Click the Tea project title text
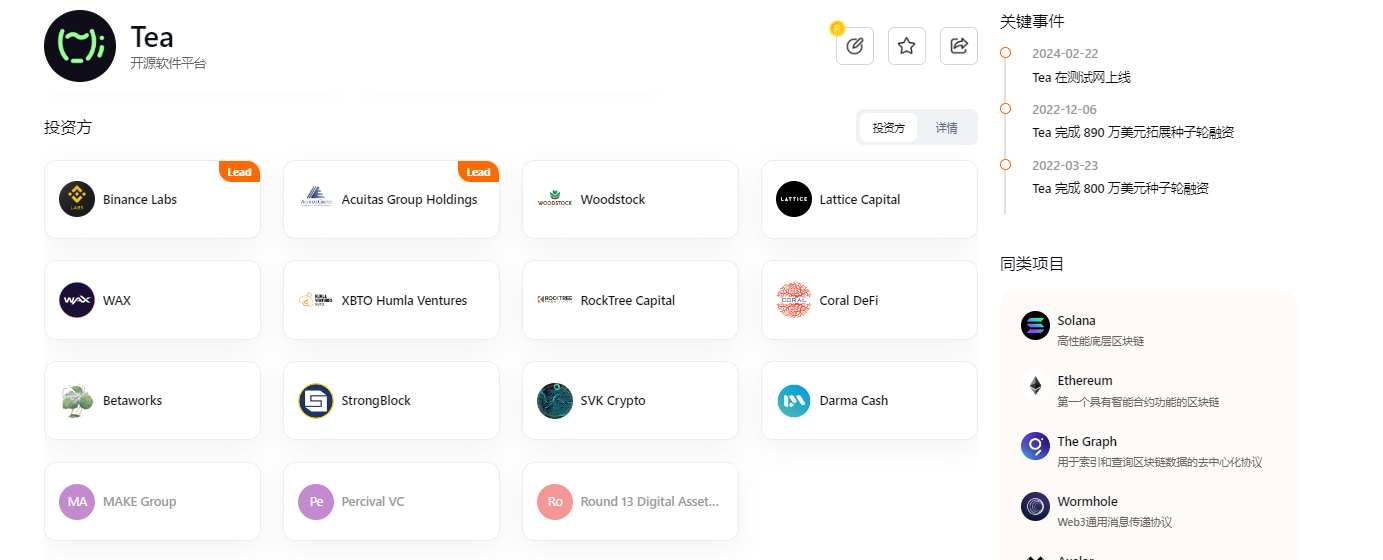1383x560 pixels. [x=152, y=37]
